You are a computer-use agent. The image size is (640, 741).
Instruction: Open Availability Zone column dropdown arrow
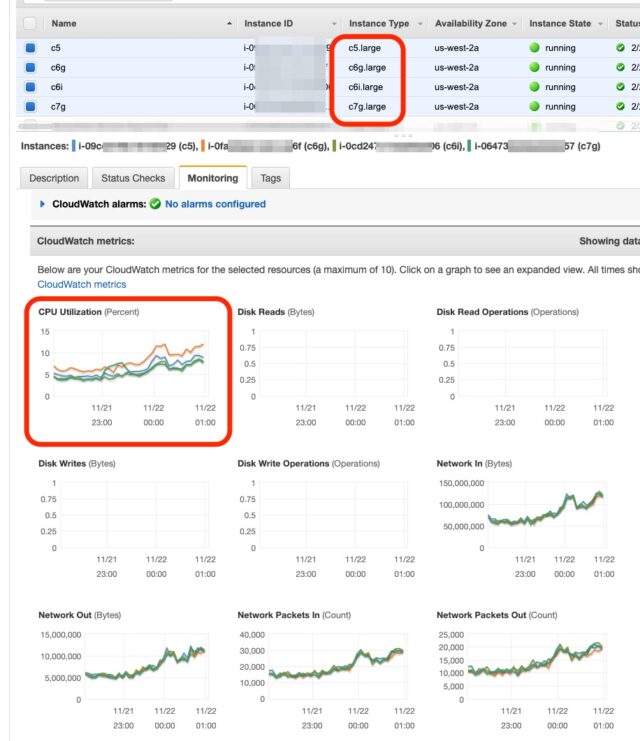click(514, 24)
